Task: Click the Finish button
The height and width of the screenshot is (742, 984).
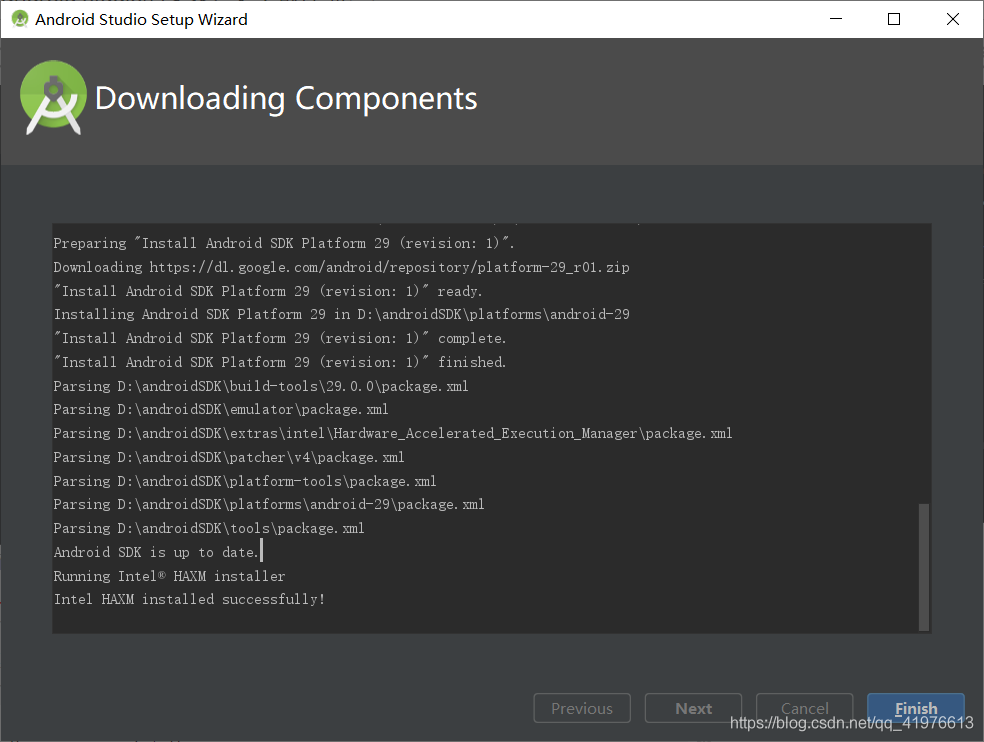Action: click(x=916, y=708)
